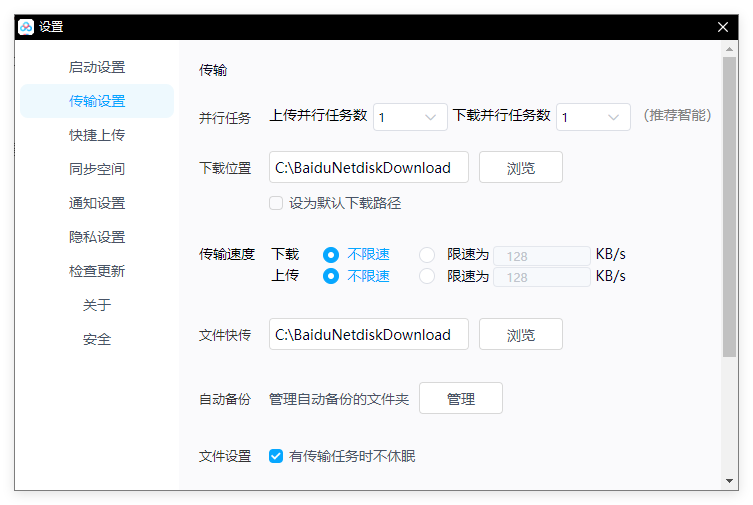Switch to 通知设置 page

coord(97,203)
